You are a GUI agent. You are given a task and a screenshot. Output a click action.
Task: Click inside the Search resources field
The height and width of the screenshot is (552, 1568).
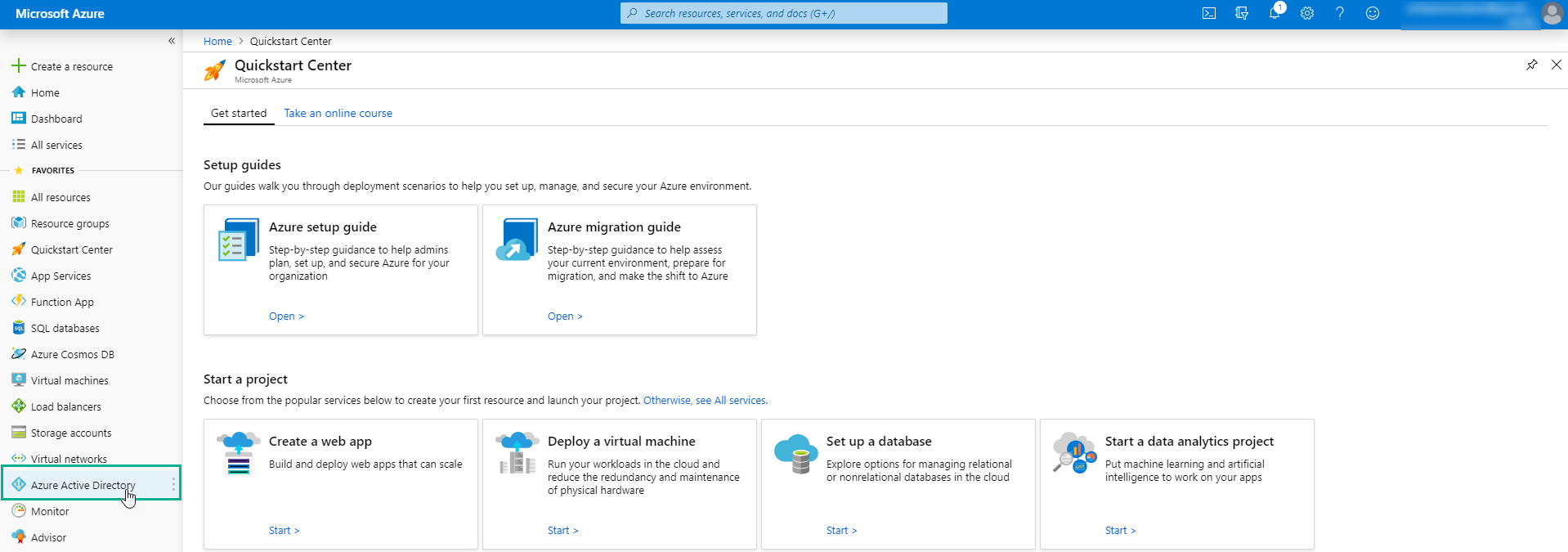[784, 13]
